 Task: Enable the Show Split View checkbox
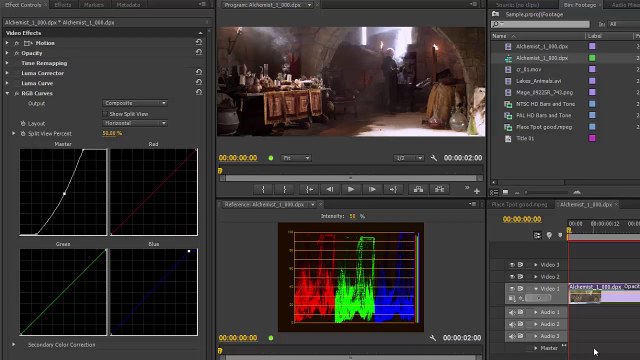105,114
